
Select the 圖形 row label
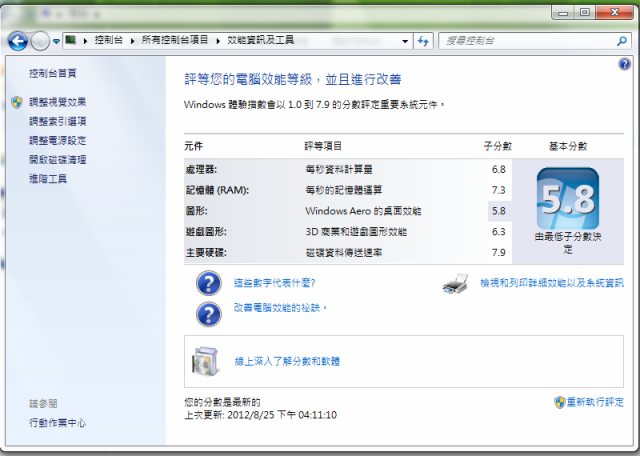click(x=196, y=211)
